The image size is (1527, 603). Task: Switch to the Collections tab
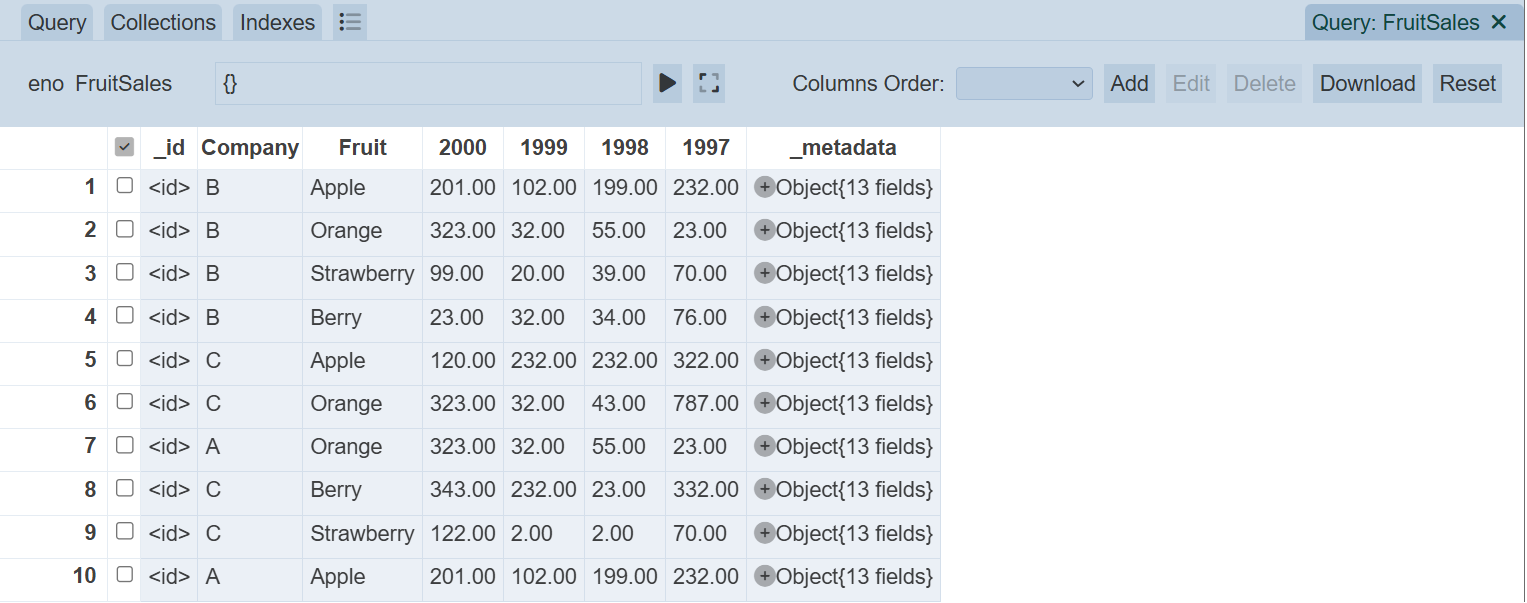(163, 22)
